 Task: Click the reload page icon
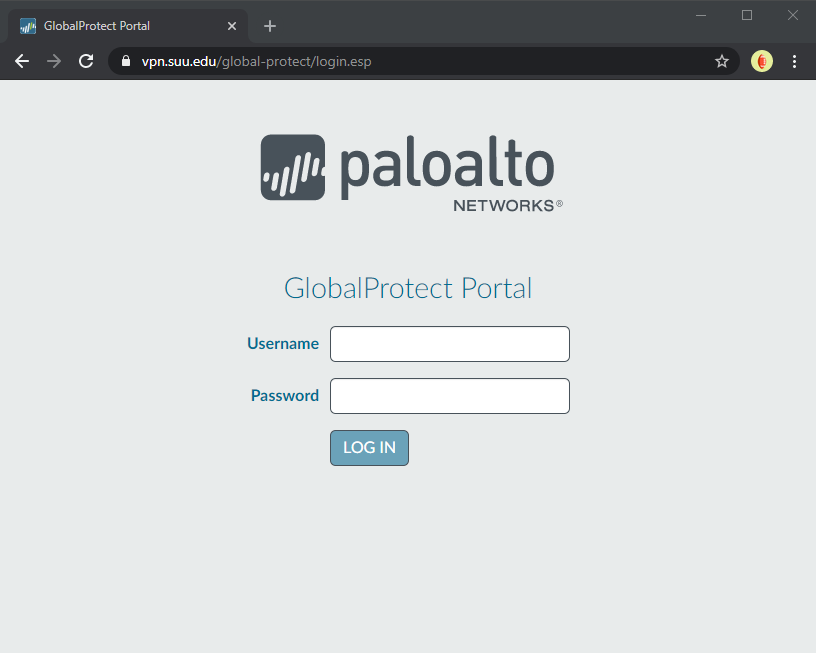tap(86, 61)
